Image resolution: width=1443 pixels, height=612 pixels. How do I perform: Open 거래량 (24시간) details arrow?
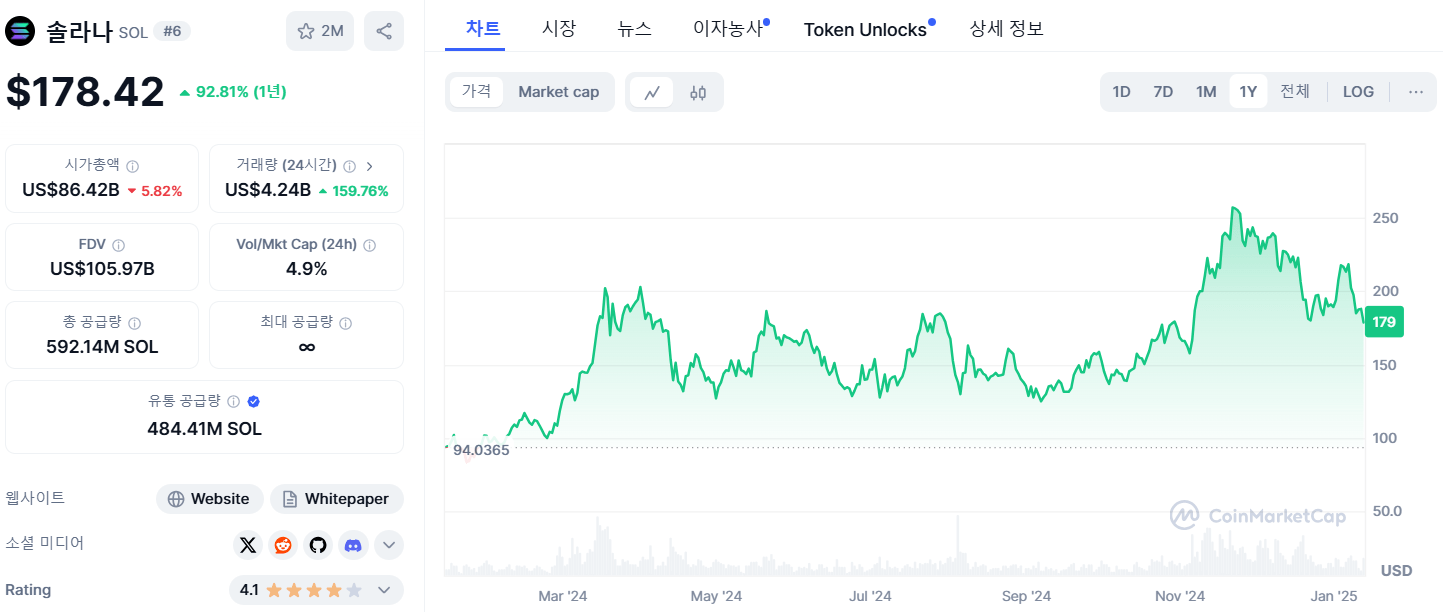point(368,166)
